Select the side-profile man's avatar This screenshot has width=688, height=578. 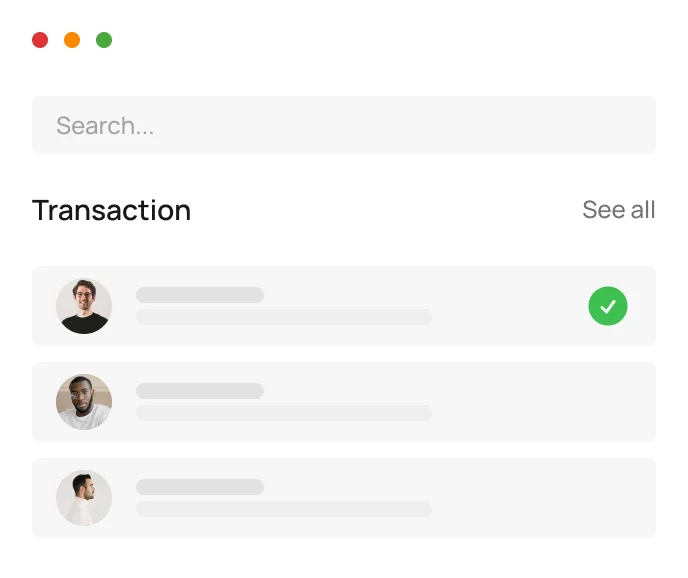click(84, 498)
